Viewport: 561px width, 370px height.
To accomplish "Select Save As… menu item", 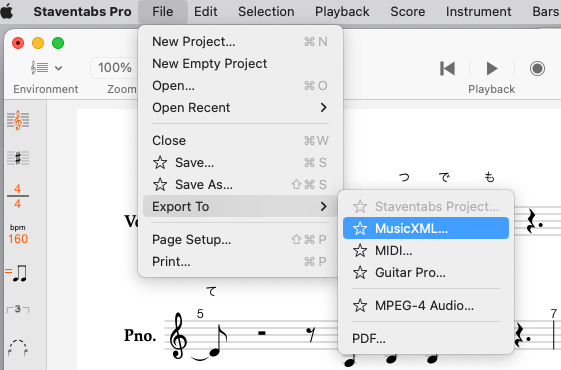I will coord(240,185).
